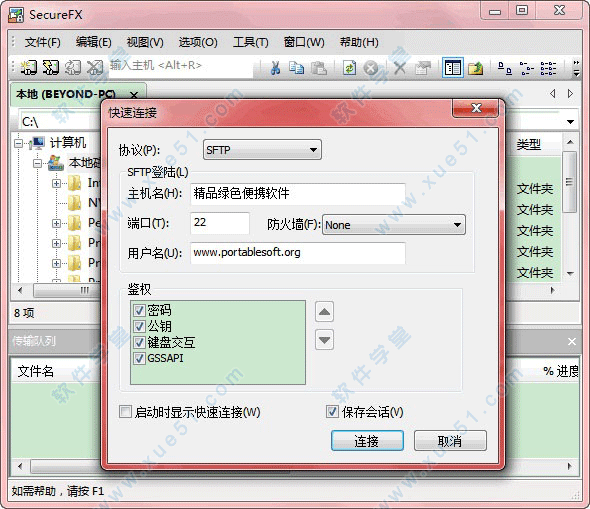590x509 pixels.
Task: Click the 用户名 username input field
Action: click(x=298, y=253)
